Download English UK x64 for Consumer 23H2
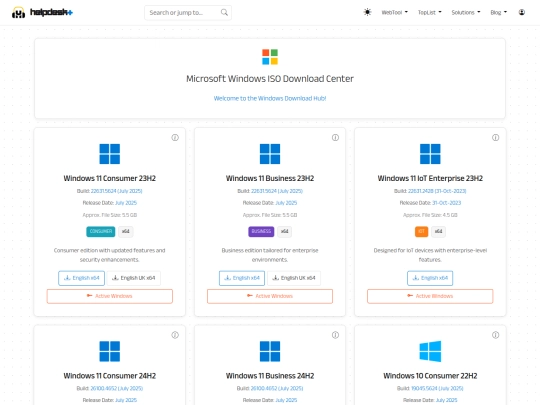The image size is (540, 405). [x=134, y=278]
